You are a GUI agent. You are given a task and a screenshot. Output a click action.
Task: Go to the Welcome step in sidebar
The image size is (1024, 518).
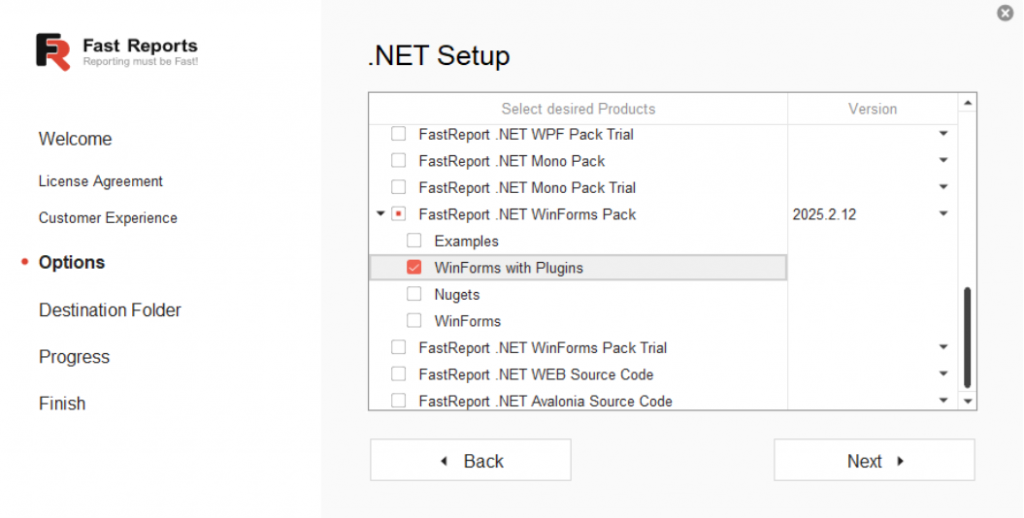click(x=75, y=139)
